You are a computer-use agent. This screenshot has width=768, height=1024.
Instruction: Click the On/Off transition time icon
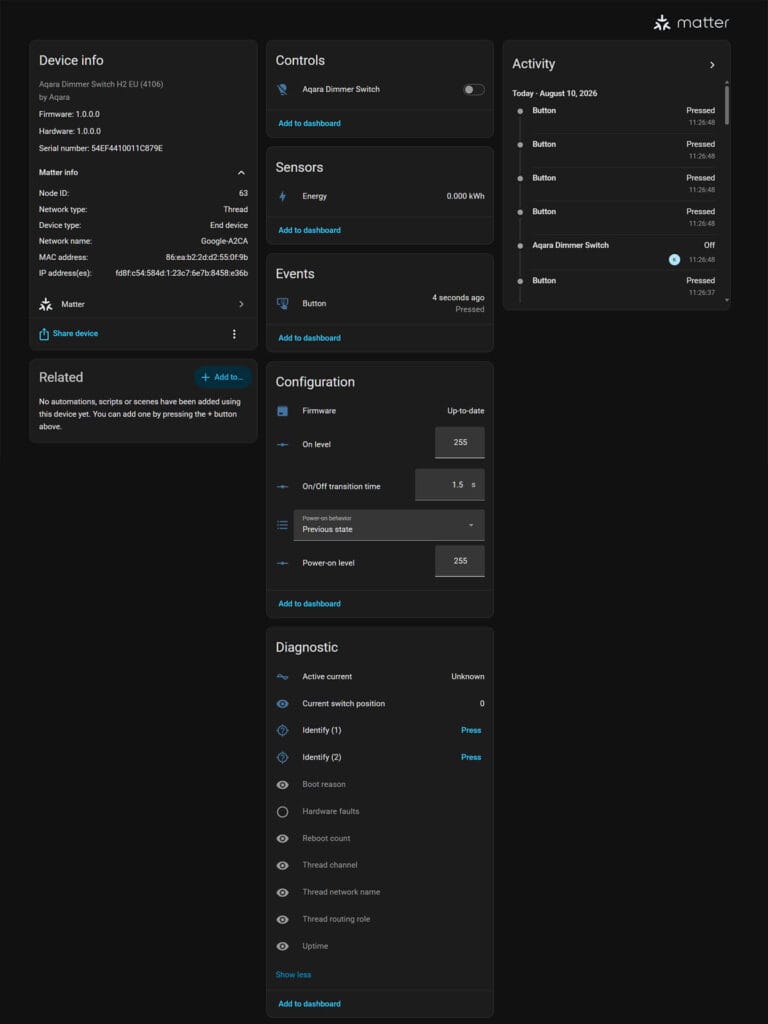coord(282,487)
